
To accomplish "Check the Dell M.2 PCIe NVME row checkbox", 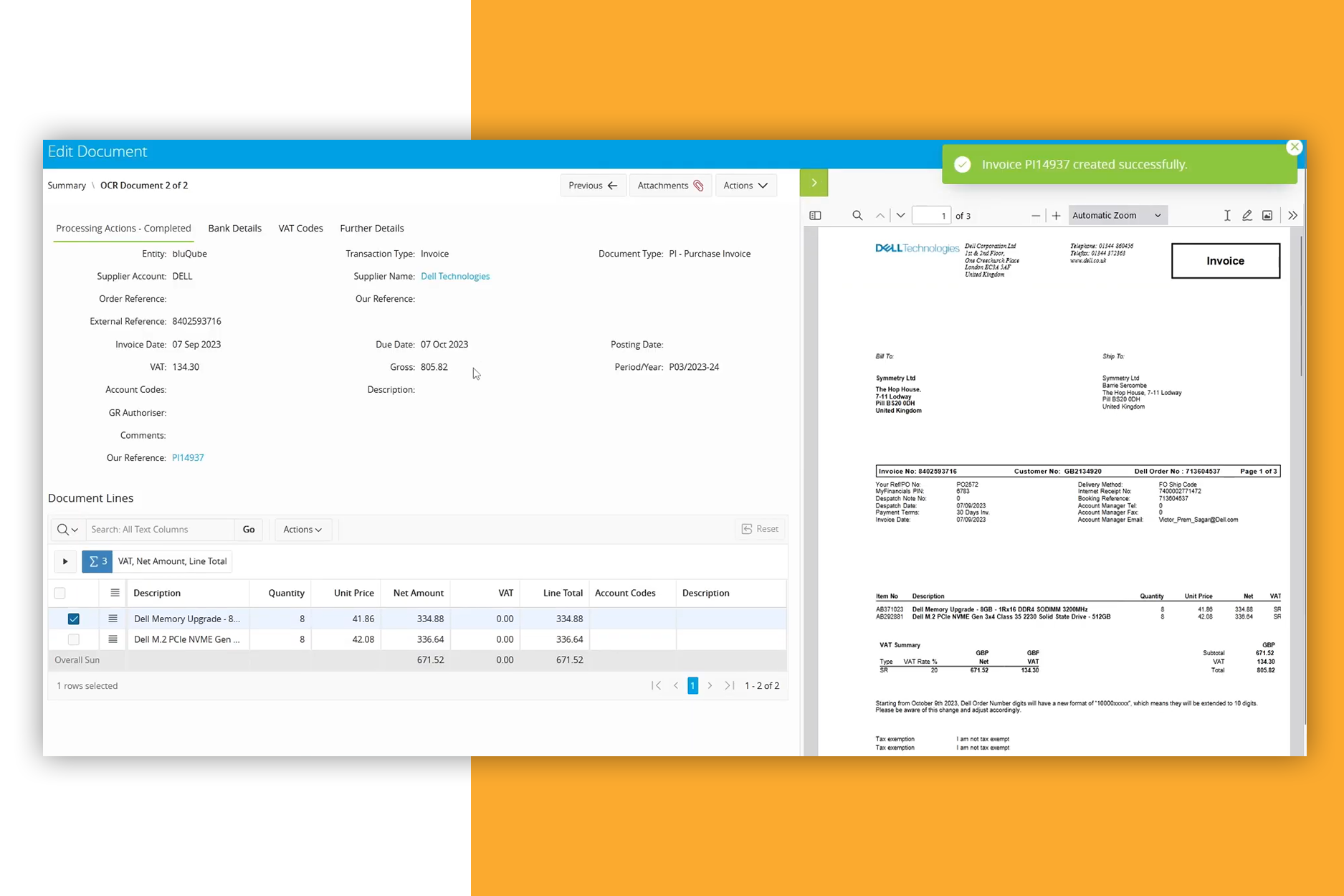I will coord(74,639).
